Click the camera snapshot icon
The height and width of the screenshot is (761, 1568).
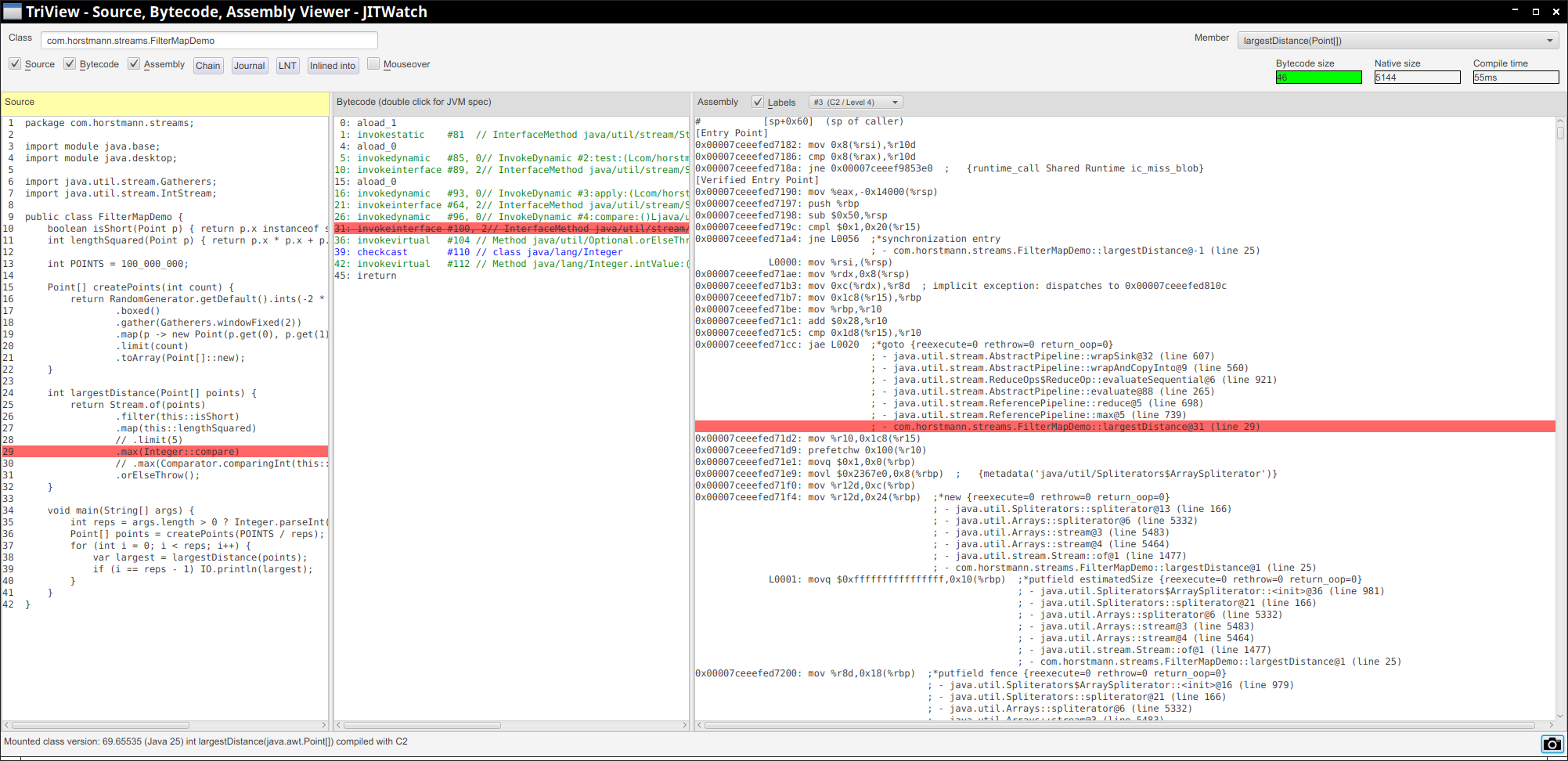pyautogui.click(x=1551, y=744)
